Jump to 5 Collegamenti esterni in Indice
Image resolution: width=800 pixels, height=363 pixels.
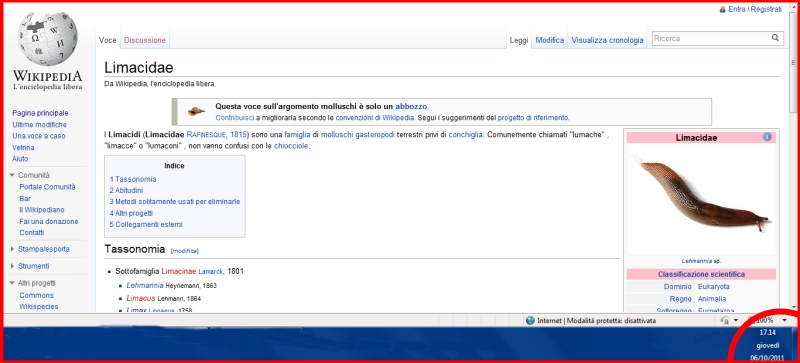tap(146, 225)
